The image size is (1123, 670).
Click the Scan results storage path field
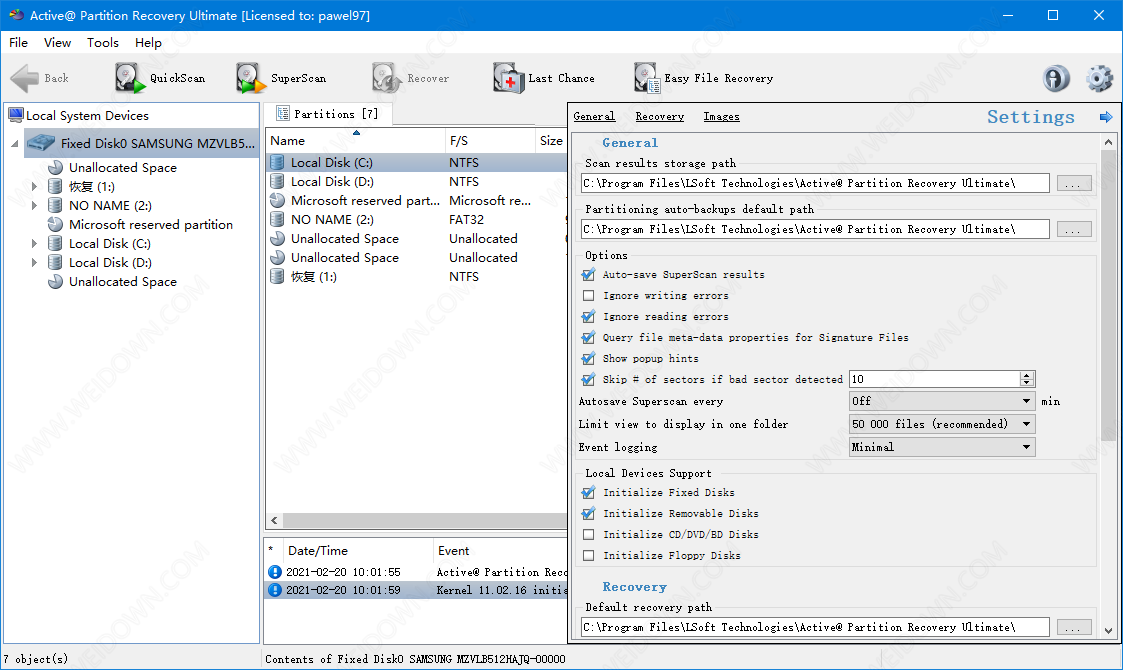click(x=816, y=183)
